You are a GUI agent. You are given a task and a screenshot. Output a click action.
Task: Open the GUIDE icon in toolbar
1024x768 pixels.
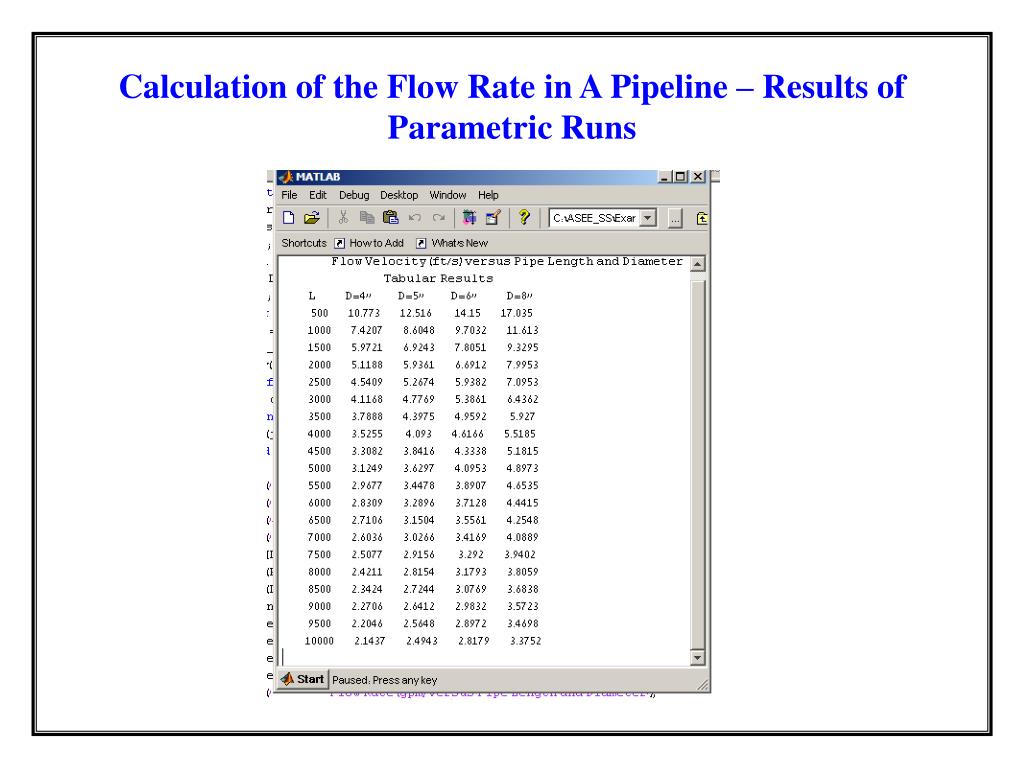coord(493,217)
